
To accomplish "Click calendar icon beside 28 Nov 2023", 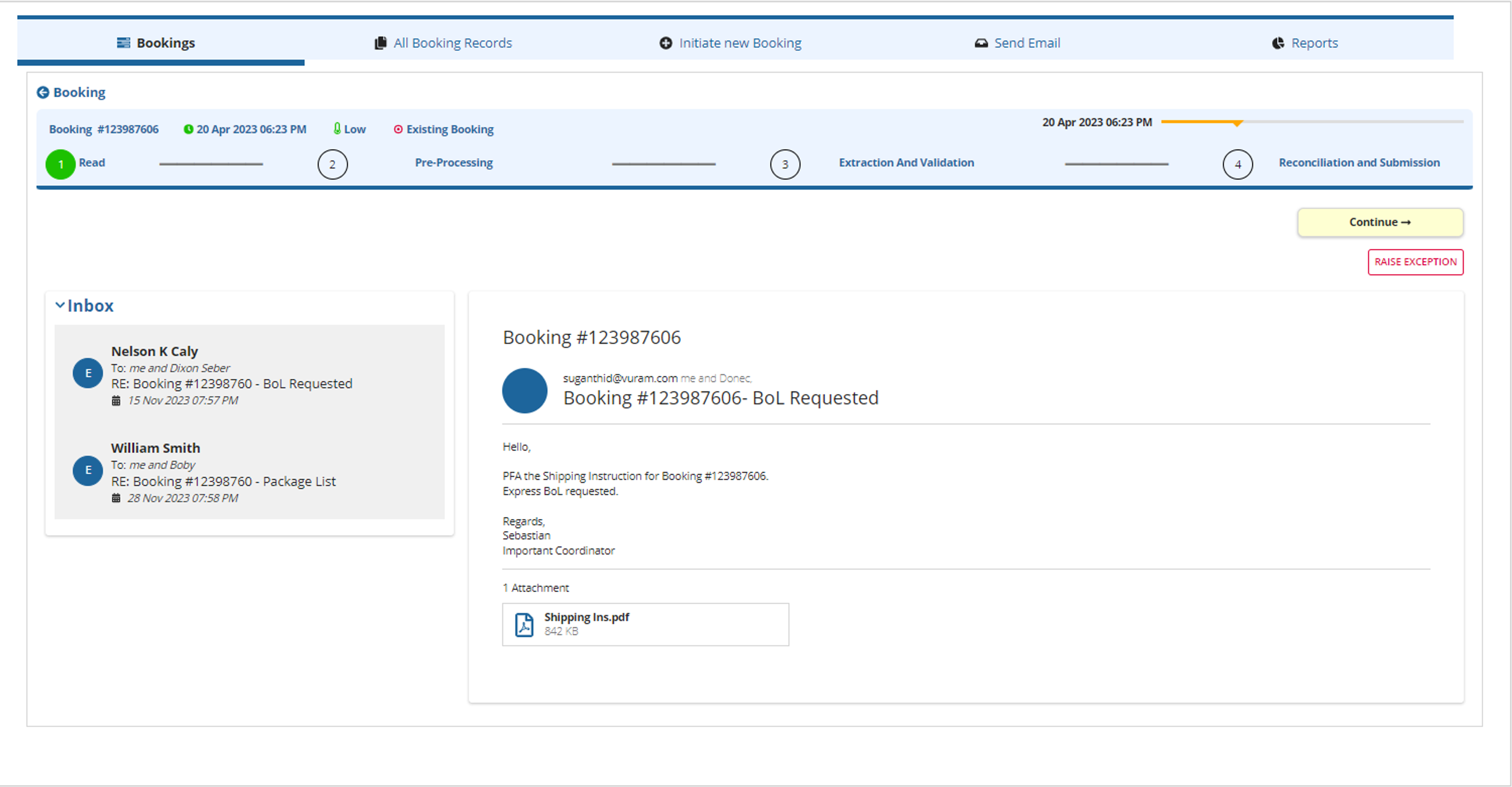I will 116,498.
